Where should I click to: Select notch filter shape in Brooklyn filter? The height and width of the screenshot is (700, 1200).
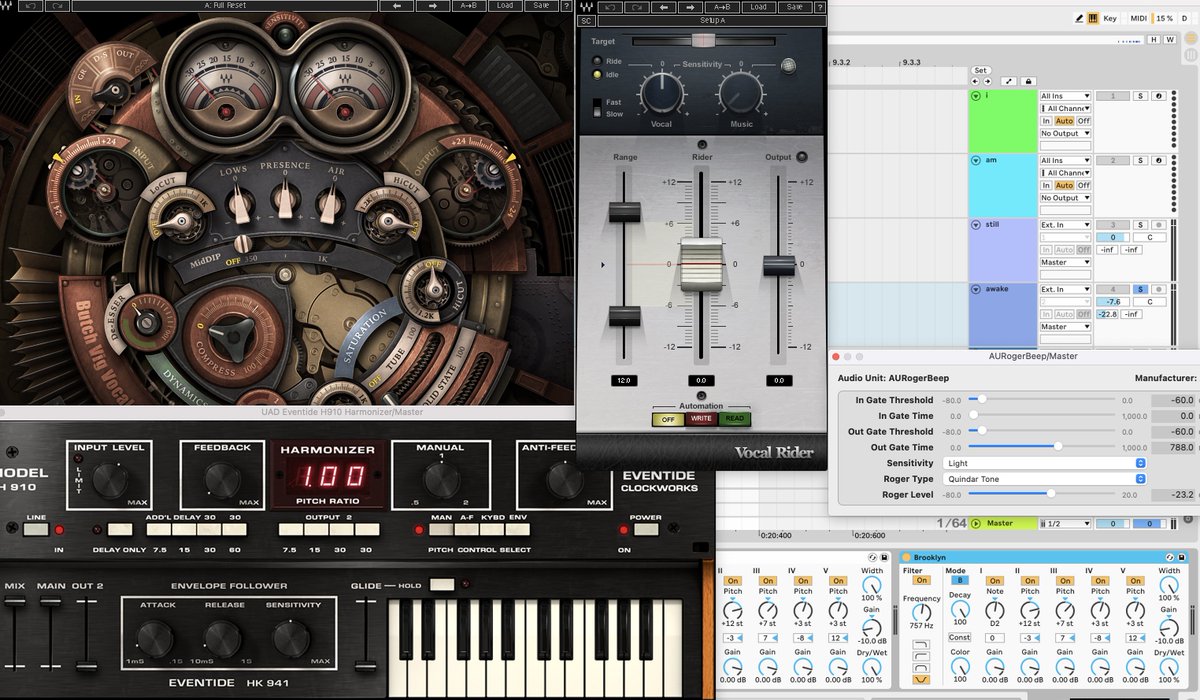921,679
